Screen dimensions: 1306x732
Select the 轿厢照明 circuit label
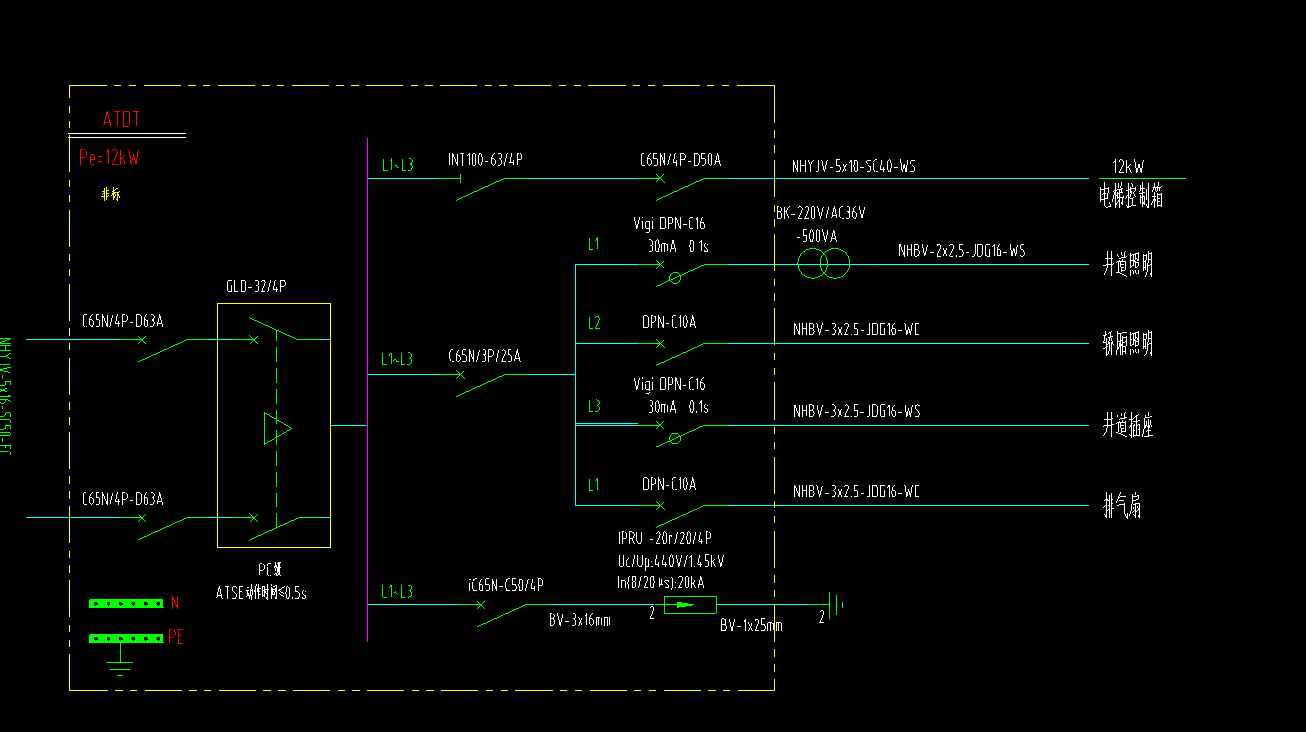(x=1128, y=344)
